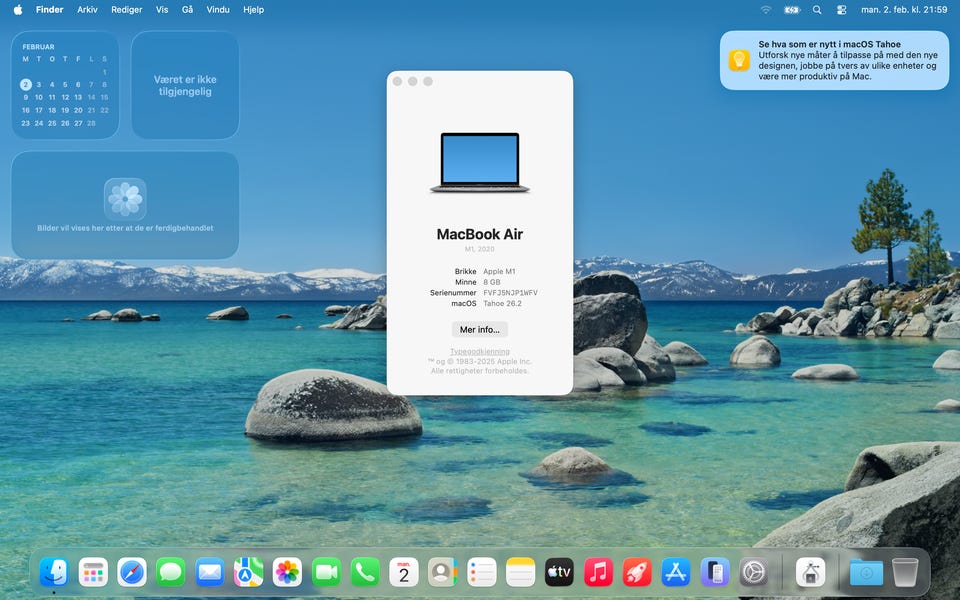Open the Trash in the Dock
The height and width of the screenshot is (600, 960).
pos(905,572)
